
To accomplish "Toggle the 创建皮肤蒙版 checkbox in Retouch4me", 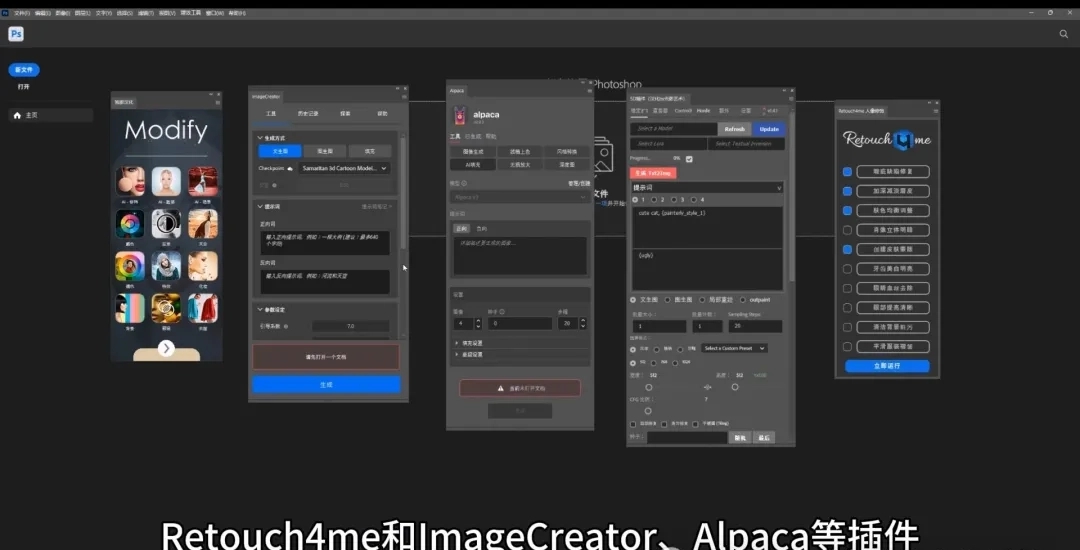I will coord(847,249).
